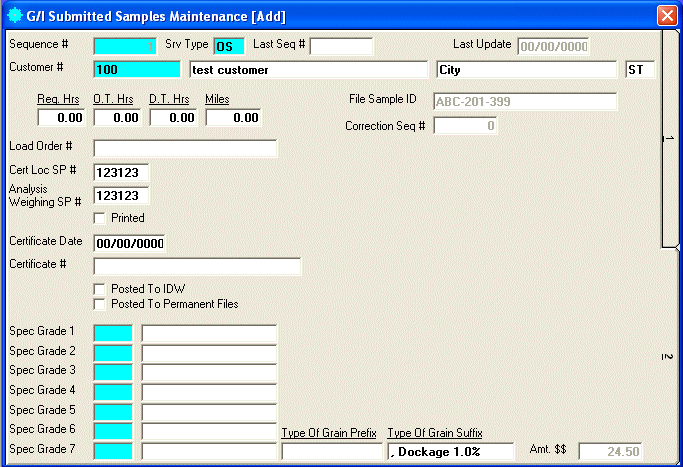This screenshot has width=683, height=467.
Task: Click the Customer # field containing 100
Action: 136,69
